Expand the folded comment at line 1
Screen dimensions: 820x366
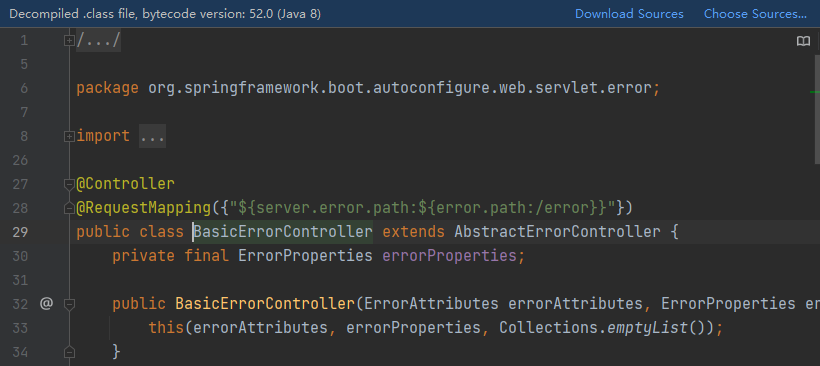coord(69,40)
